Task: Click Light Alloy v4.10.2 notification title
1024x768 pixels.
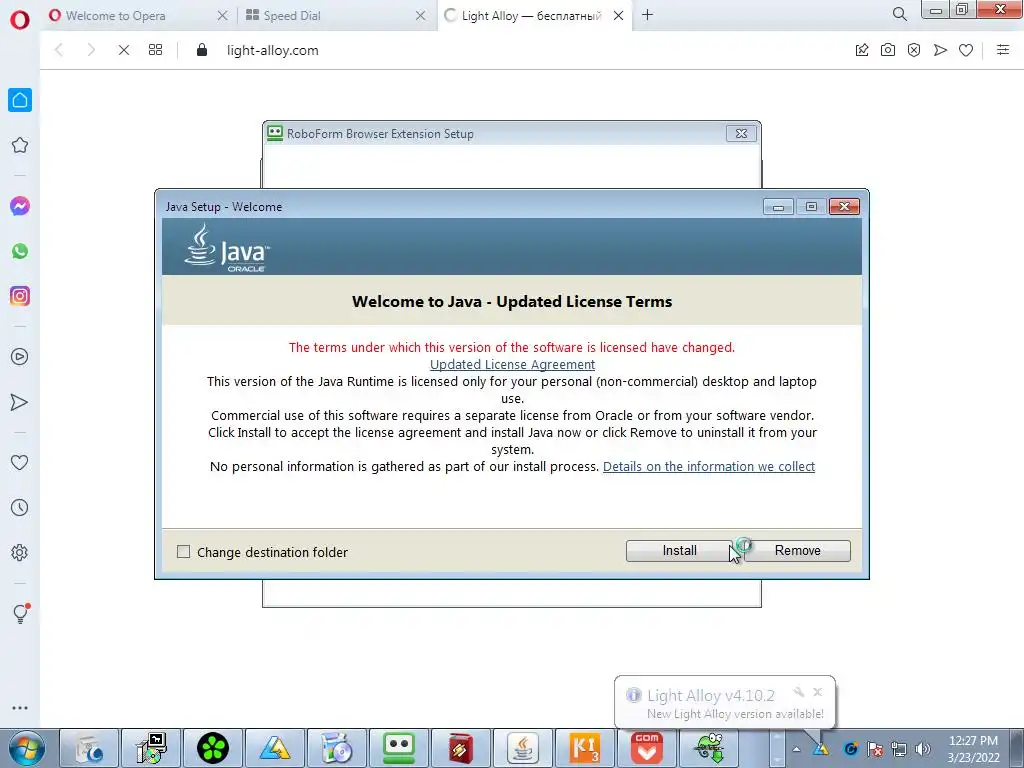Action: click(x=711, y=696)
